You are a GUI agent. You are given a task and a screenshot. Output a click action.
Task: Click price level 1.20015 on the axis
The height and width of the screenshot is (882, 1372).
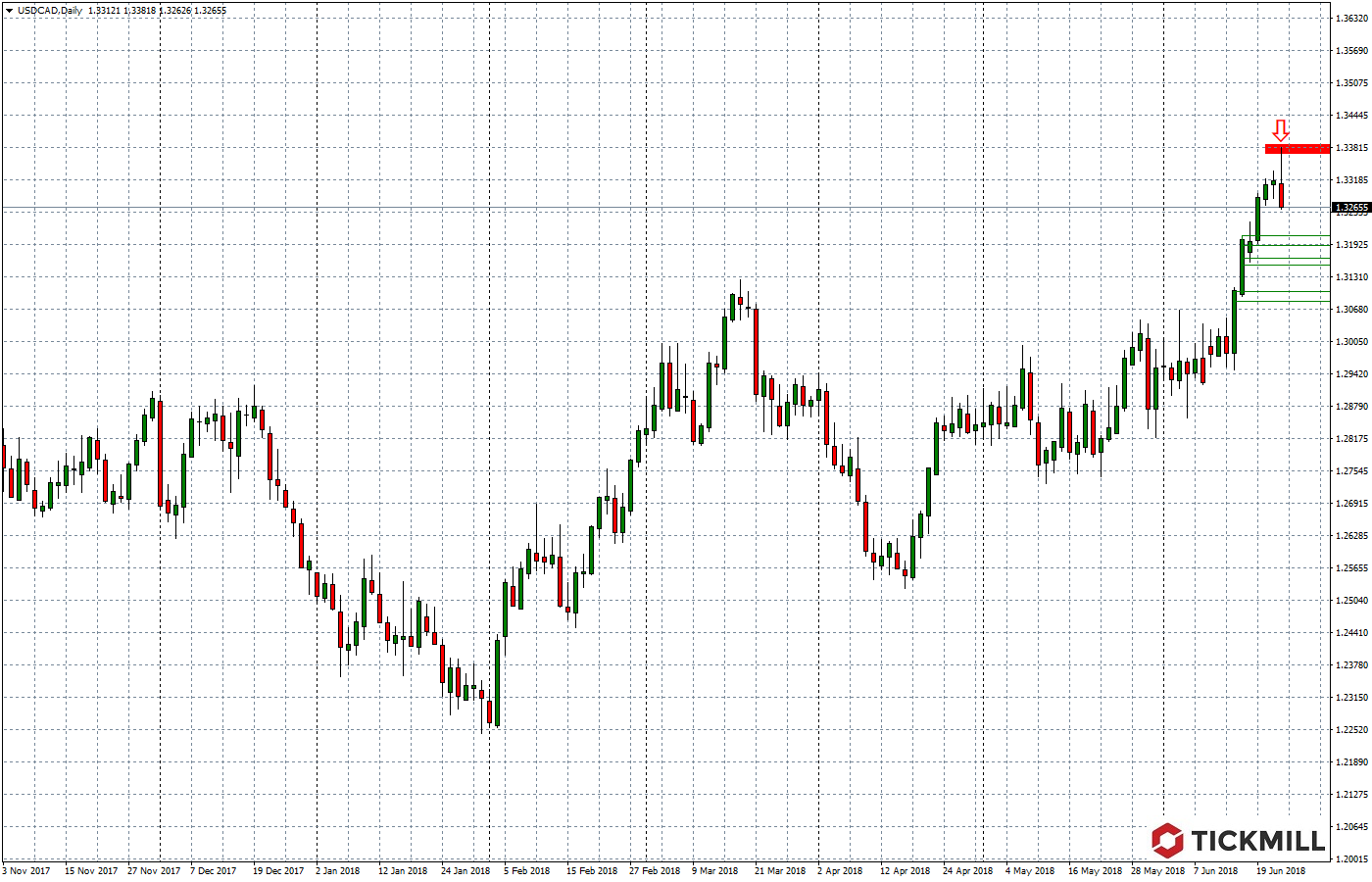tap(1352, 859)
